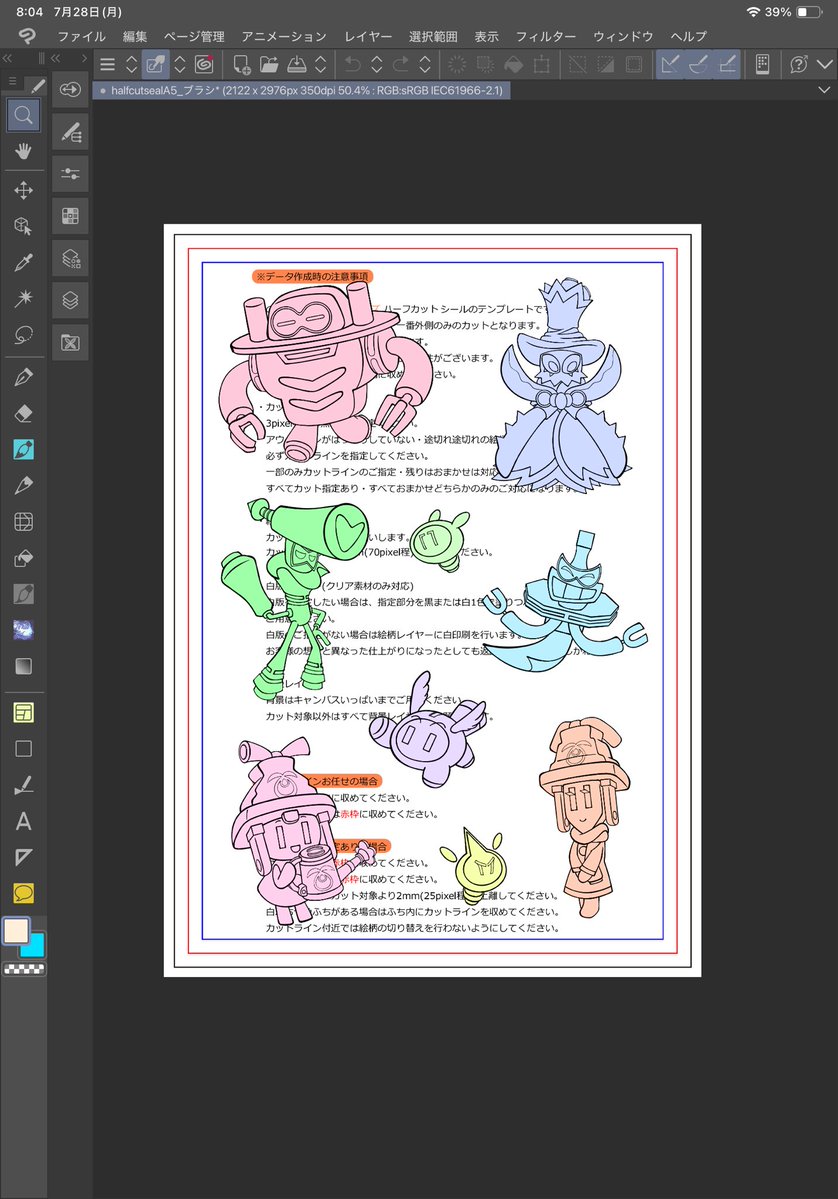Open the 編集 menu
The image size is (838, 1199).
point(135,37)
